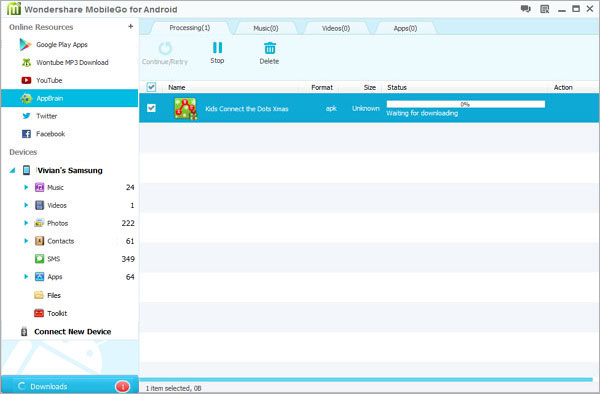
Task: Collapse Vivian's Samsung device tree
Action: tap(12, 171)
